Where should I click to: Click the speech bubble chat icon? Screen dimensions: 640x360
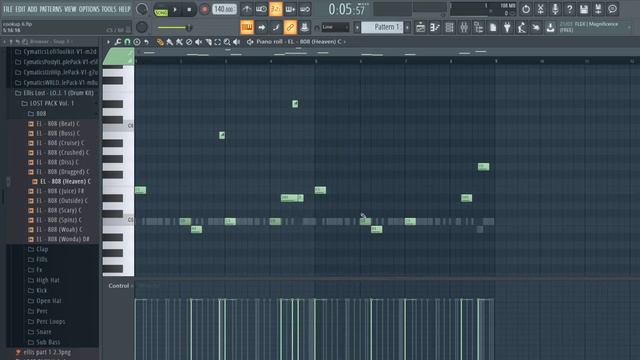click(613, 9)
